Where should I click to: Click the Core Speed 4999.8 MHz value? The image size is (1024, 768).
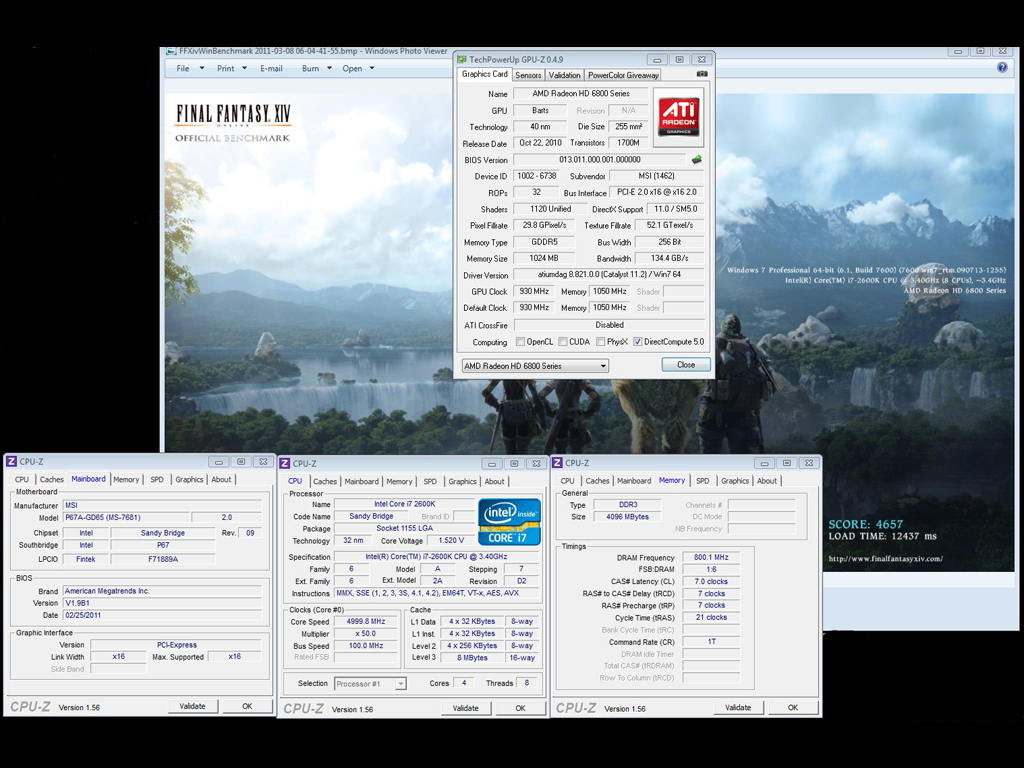[366, 622]
